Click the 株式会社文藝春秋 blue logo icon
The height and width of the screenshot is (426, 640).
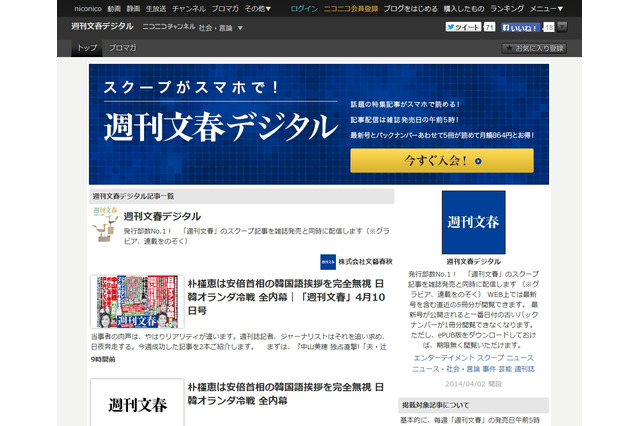(328, 262)
